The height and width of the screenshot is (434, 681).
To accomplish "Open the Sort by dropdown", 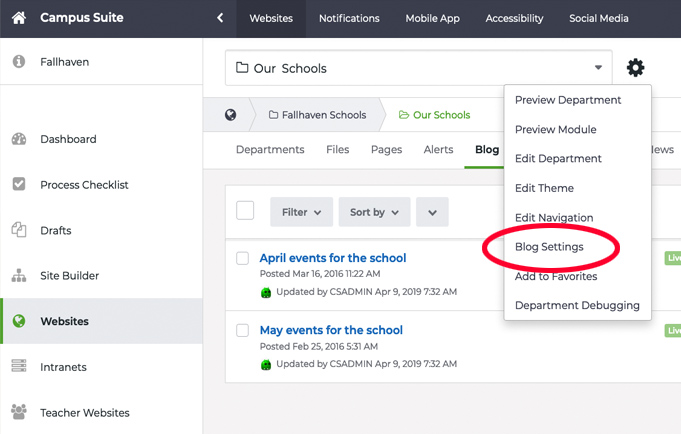I will click(374, 212).
